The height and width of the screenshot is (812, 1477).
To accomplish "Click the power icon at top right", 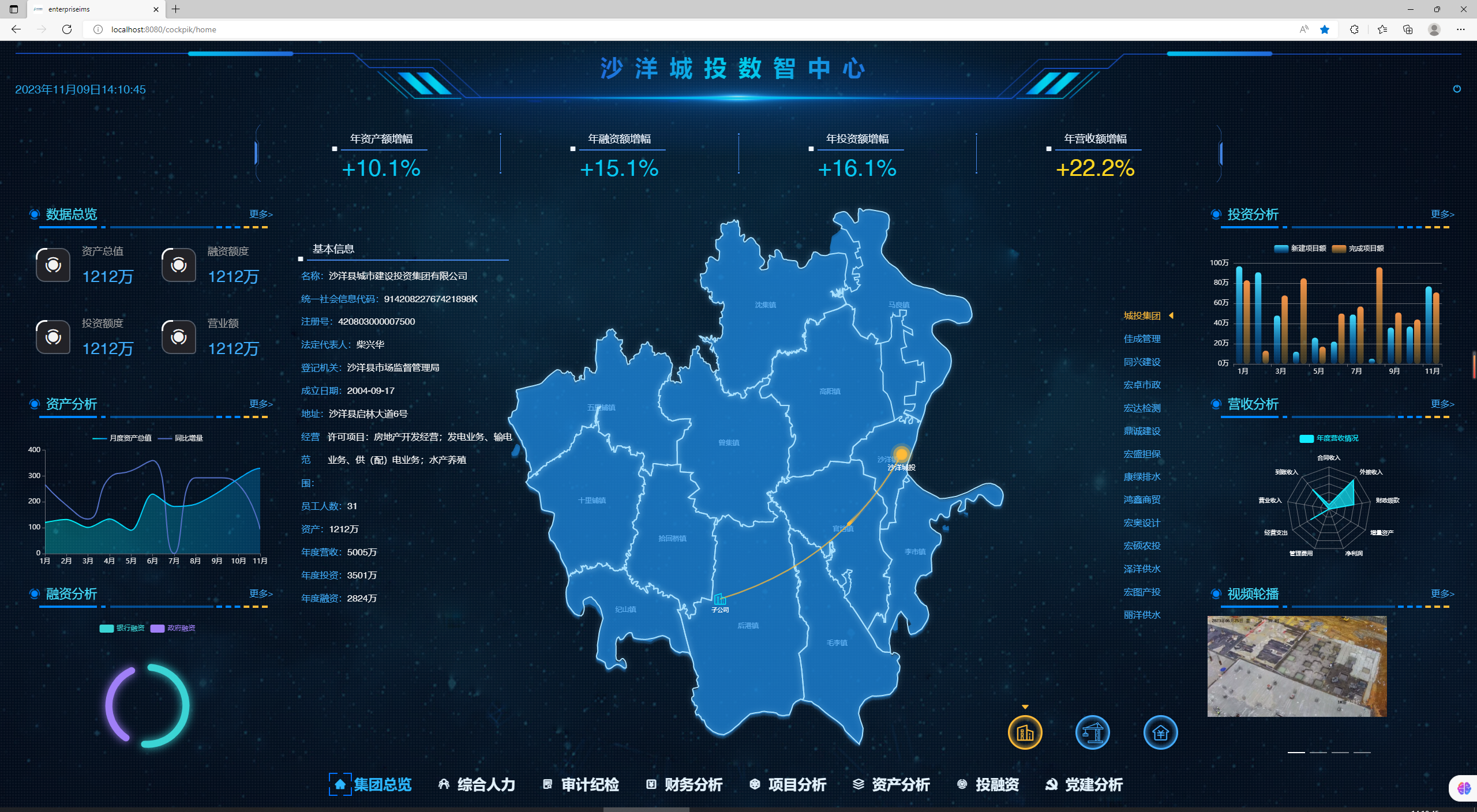I will pos(1457,89).
